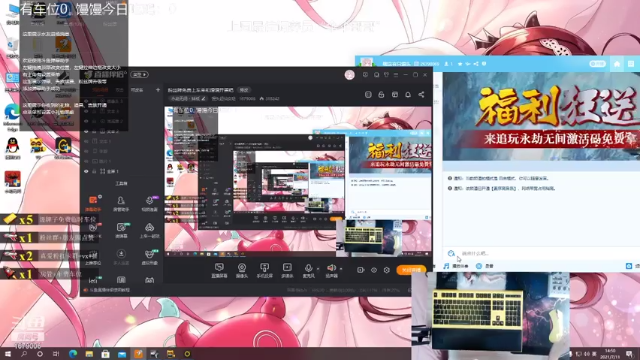Click the lock icon in stream header
640x360 pixels.
[x=381, y=94]
